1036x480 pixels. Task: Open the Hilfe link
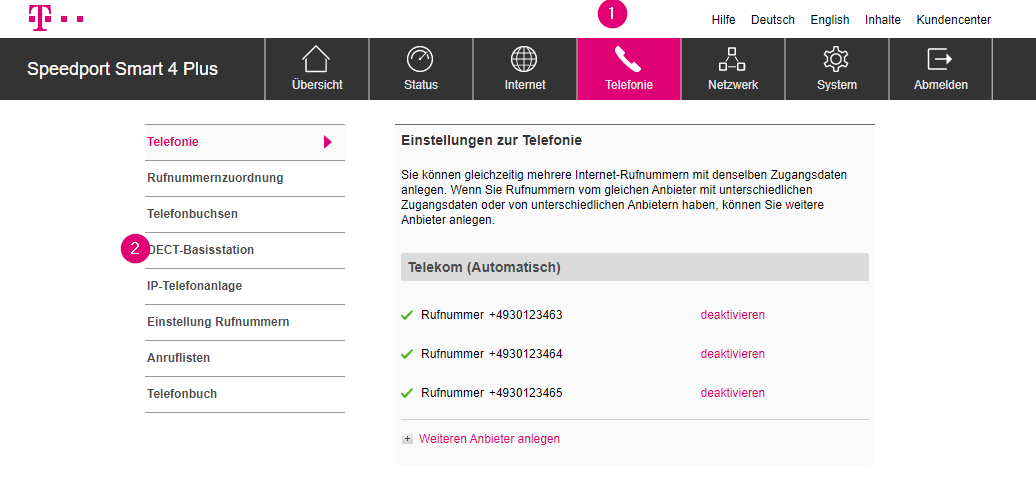coord(723,20)
